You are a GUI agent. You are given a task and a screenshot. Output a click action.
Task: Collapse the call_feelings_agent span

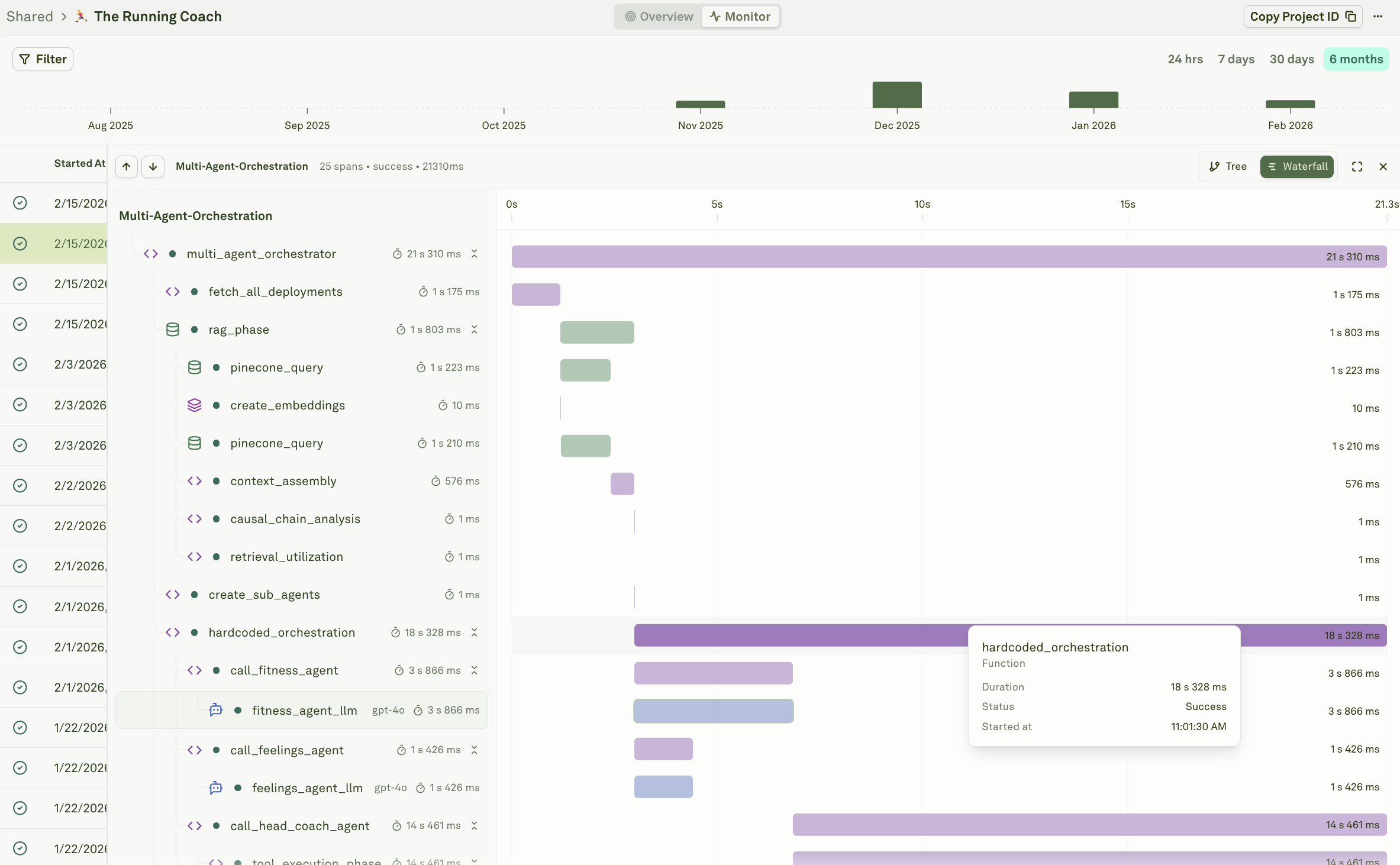coord(474,750)
